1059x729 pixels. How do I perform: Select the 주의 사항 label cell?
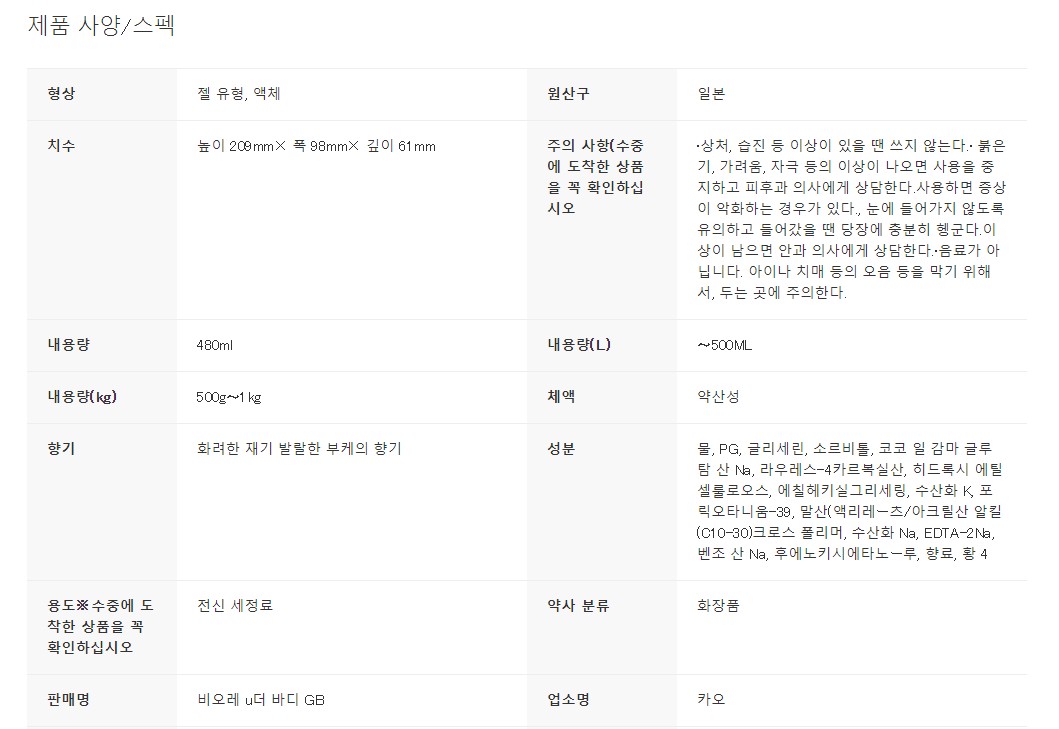[602, 220]
